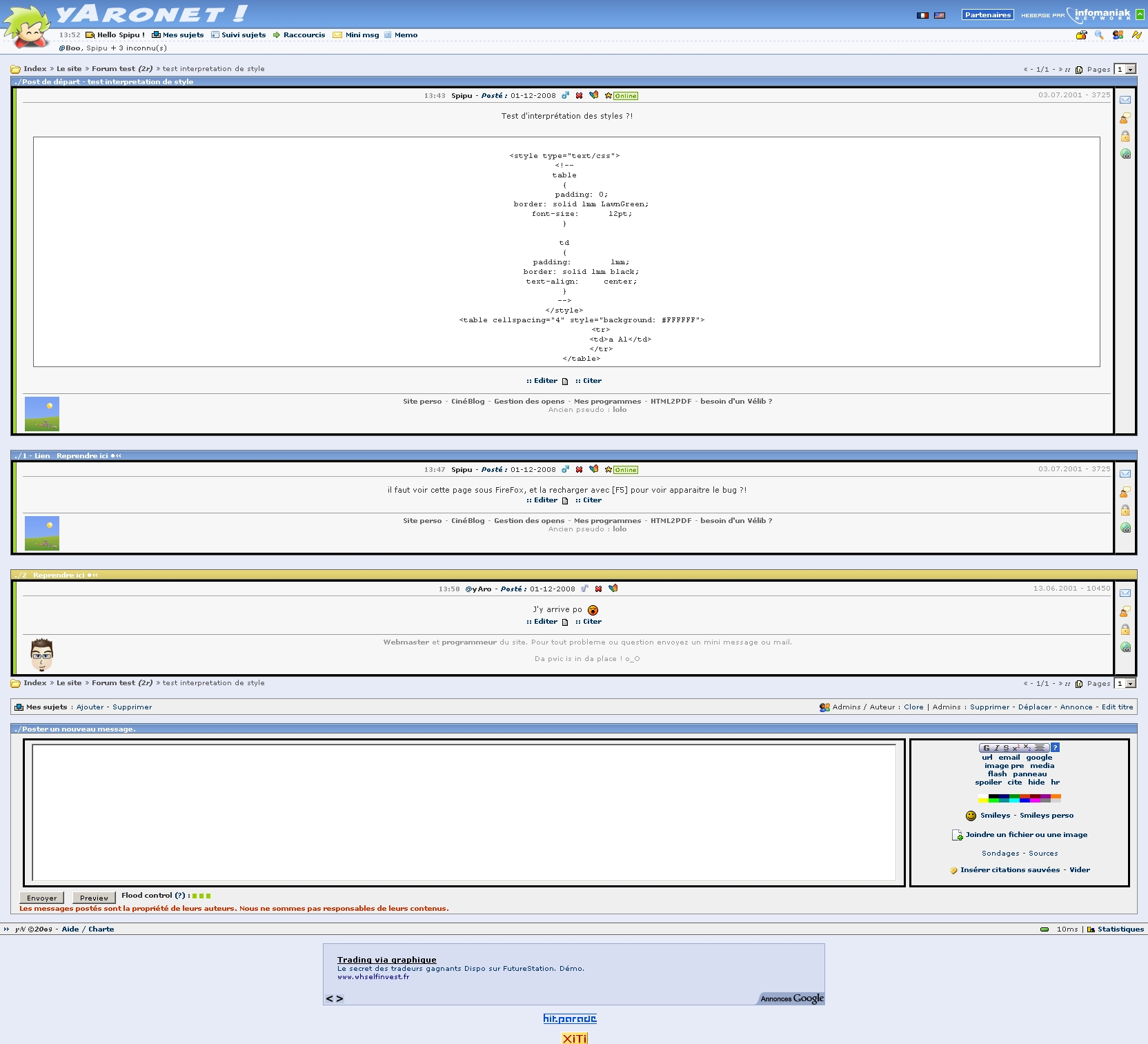Open the Mini msg menu item
The image size is (1148, 1044).
(362, 35)
